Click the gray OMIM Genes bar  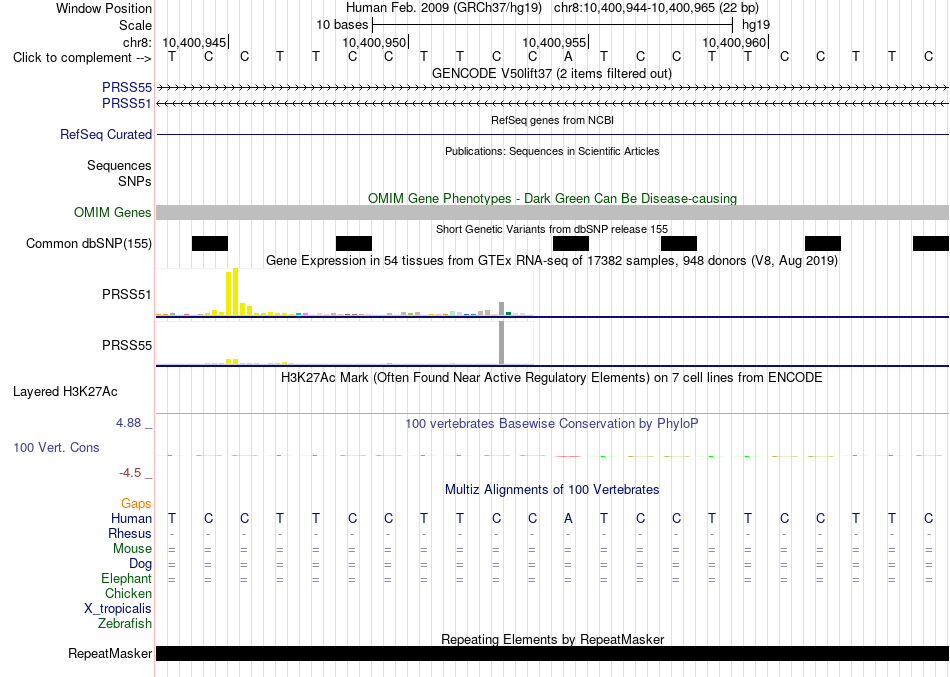[x=553, y=212]
